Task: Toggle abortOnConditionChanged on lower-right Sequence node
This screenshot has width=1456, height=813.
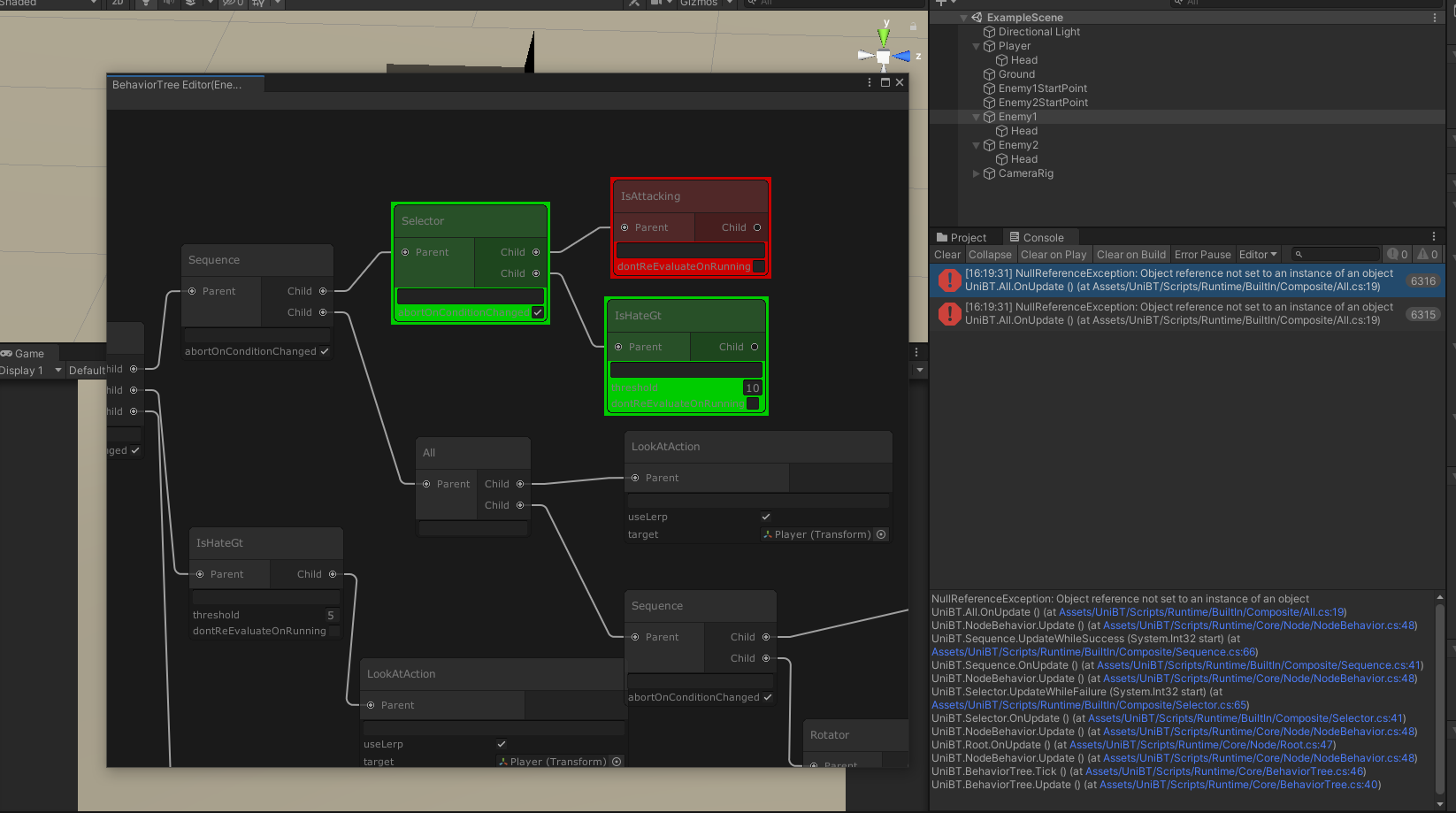Action: click(768, 697)
